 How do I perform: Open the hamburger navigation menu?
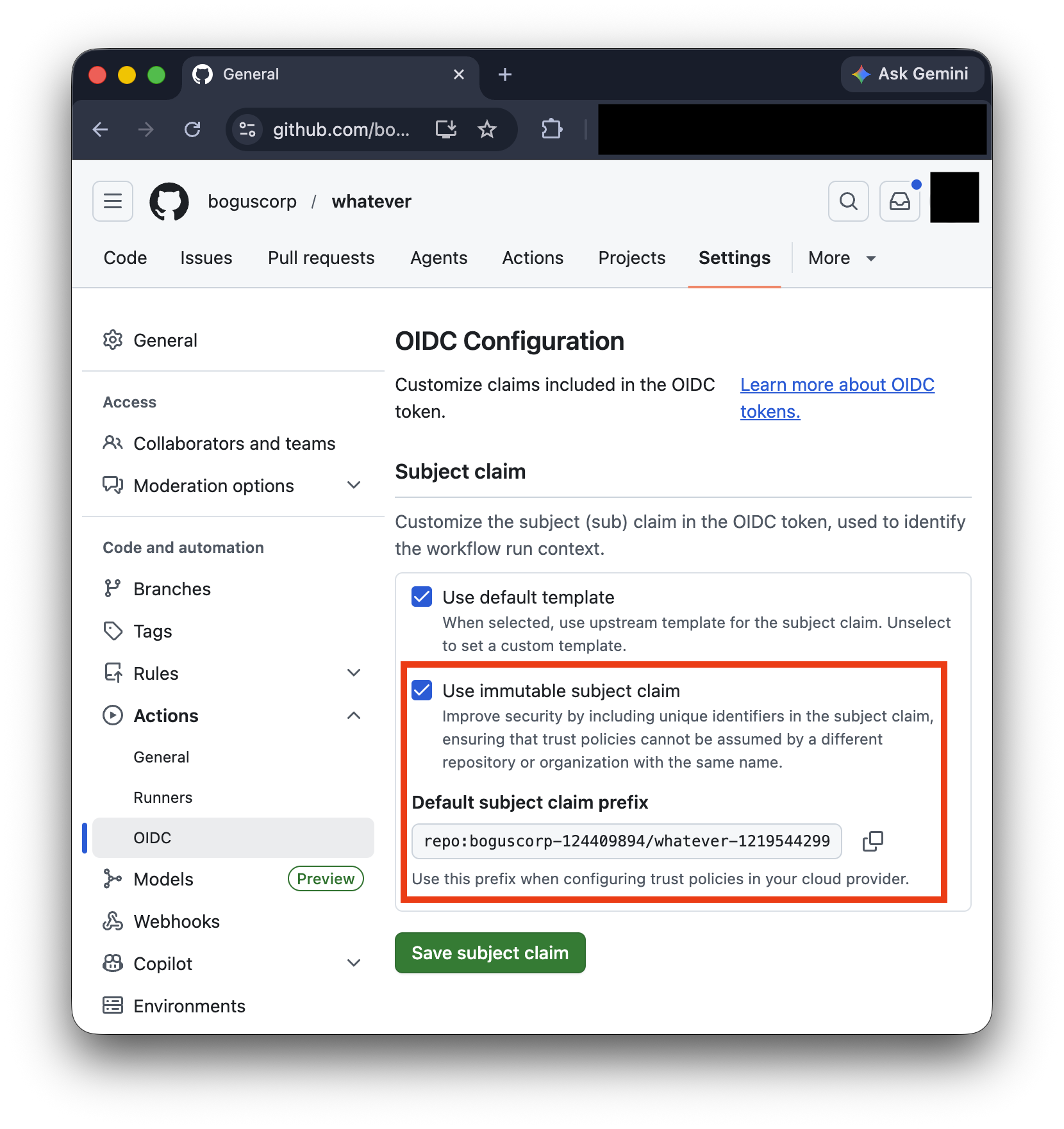coord(113,201)
